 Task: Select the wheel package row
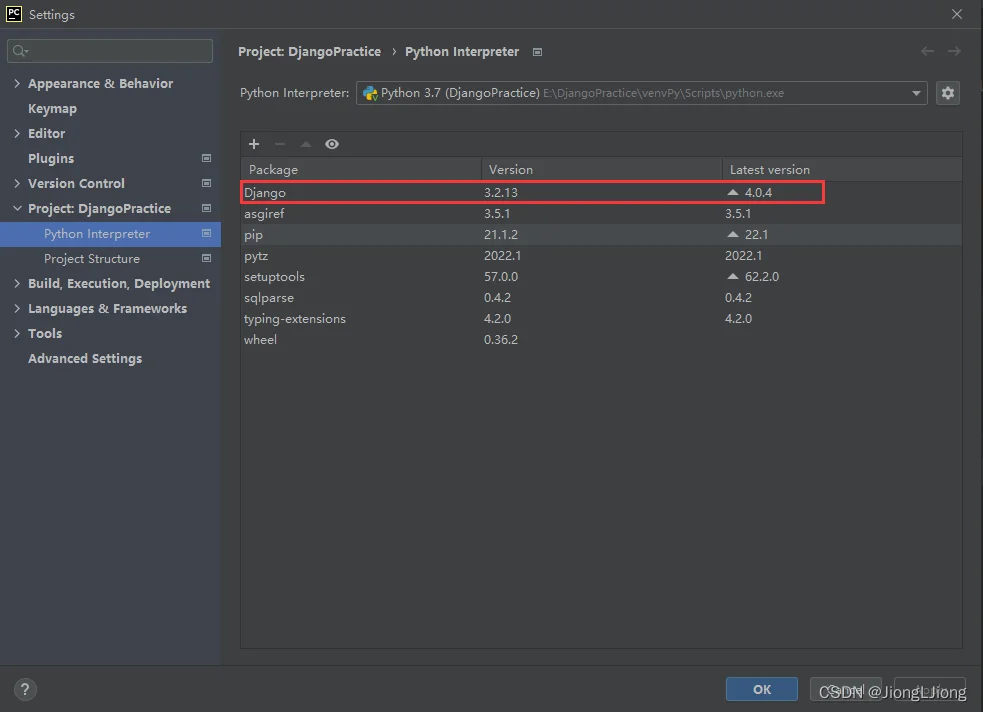click(601, 340)
